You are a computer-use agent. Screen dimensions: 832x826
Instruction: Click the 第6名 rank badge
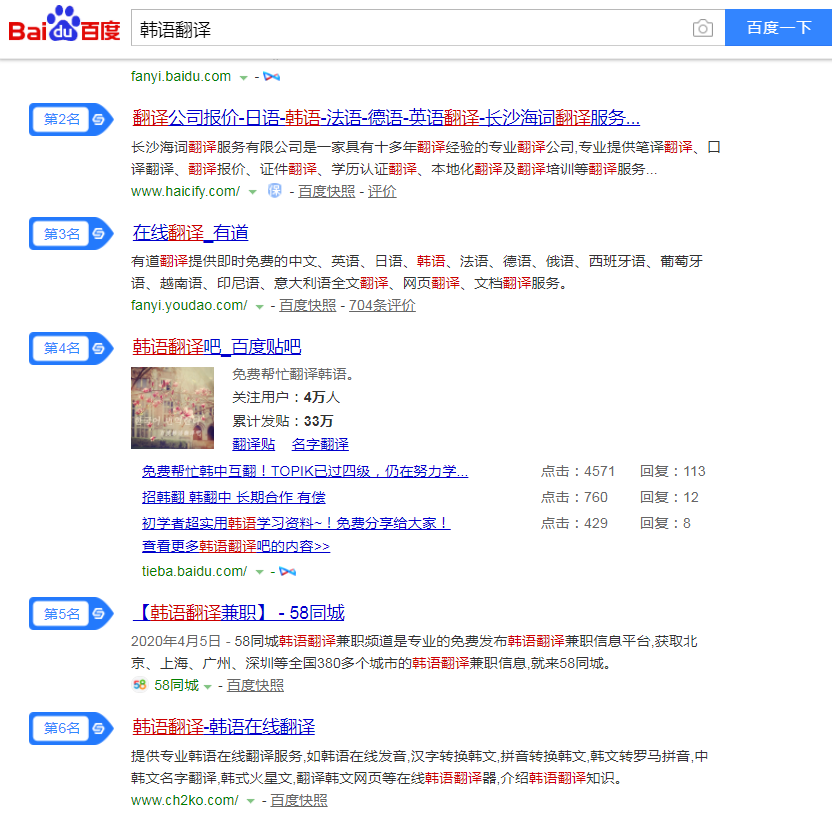tap(71, 728)
